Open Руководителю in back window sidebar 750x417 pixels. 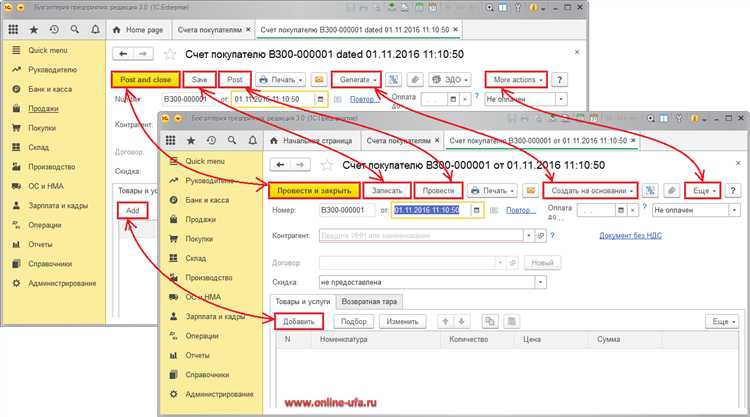click(52, 70)
